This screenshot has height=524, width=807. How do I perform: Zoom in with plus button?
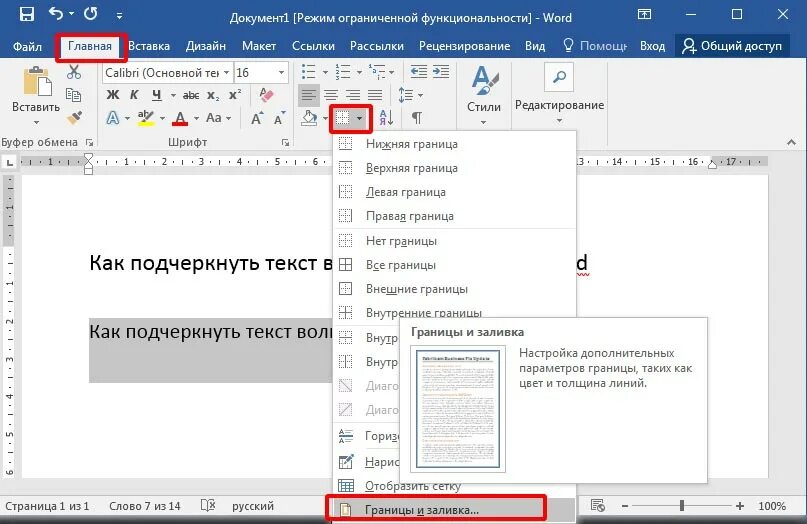[740, 506]
